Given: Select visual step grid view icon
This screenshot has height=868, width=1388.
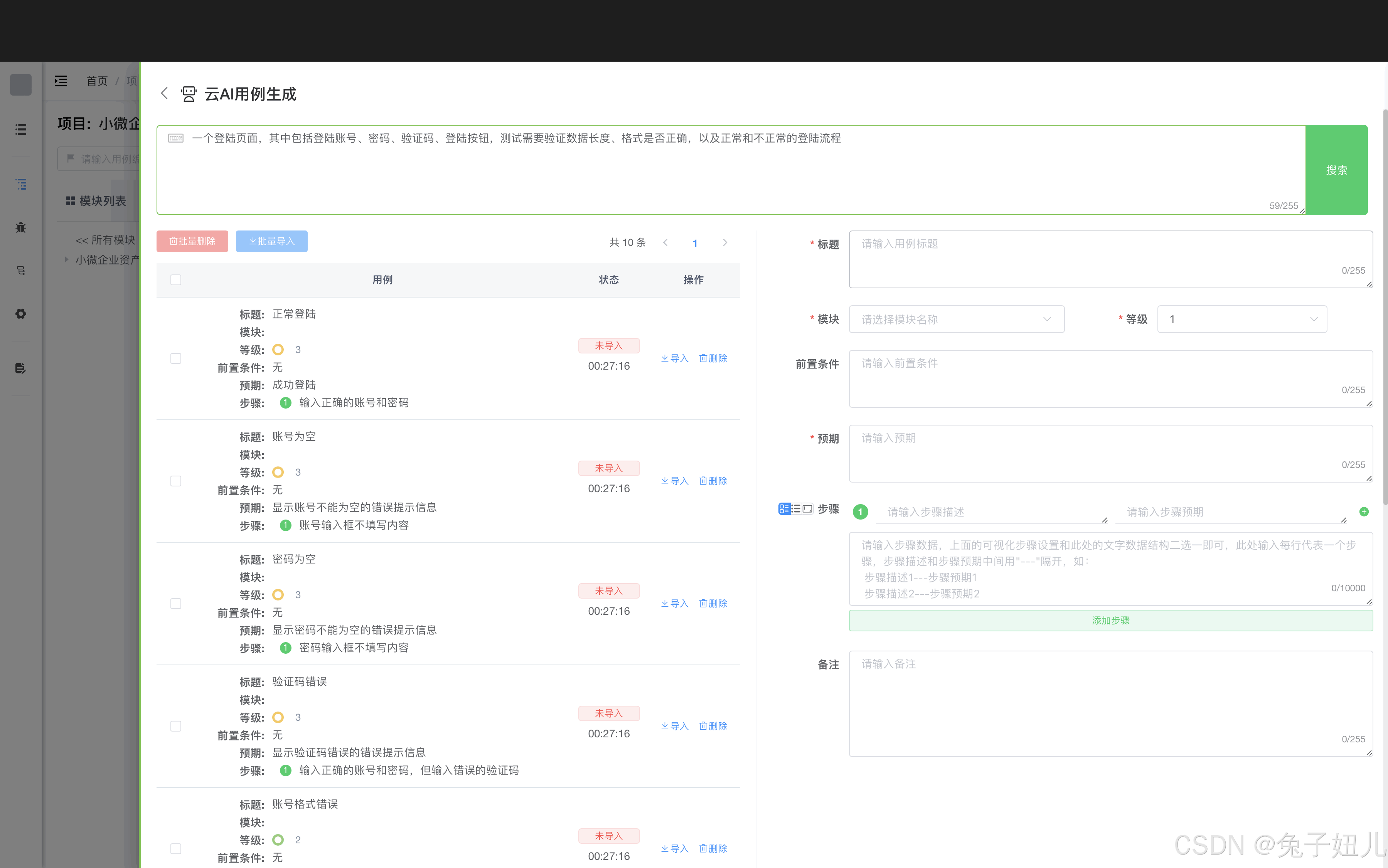Looking at the screenshot, I should (x=784, y=509).
